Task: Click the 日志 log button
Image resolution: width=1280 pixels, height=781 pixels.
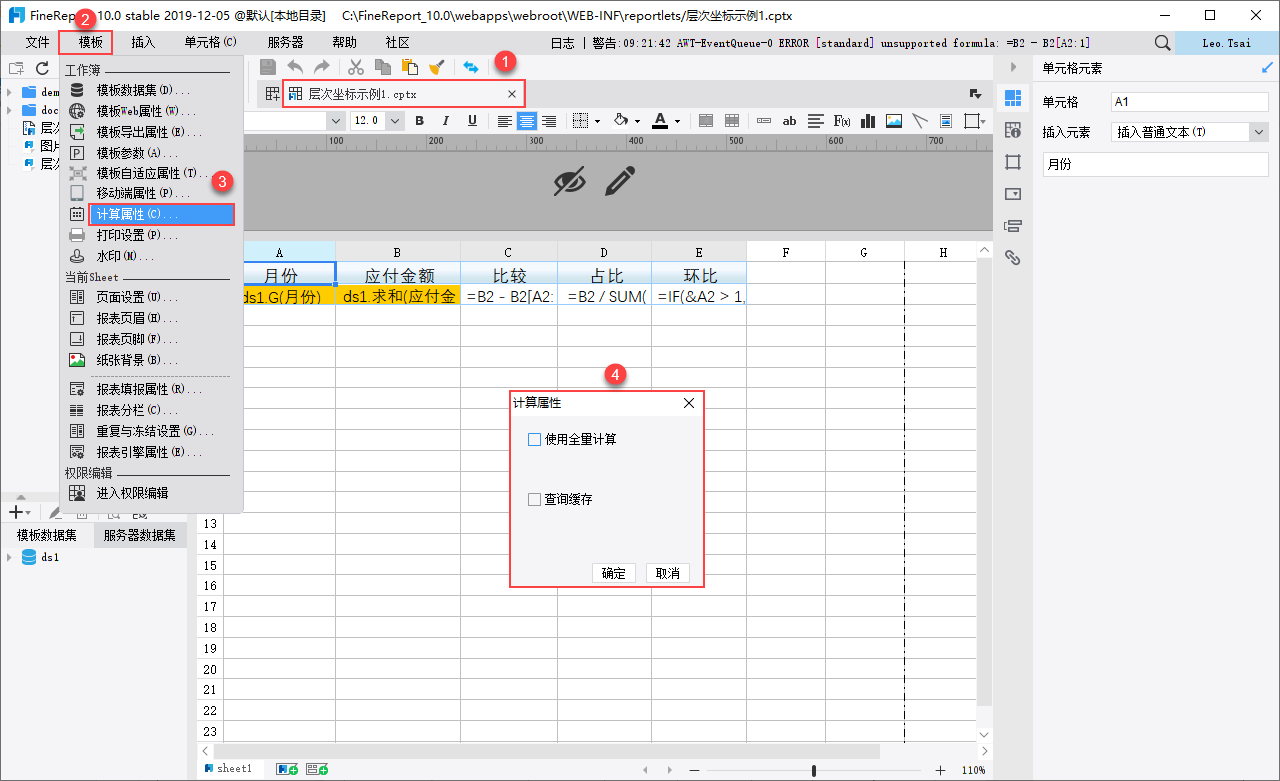Action: pyautogui.click(x=563, y=43)
